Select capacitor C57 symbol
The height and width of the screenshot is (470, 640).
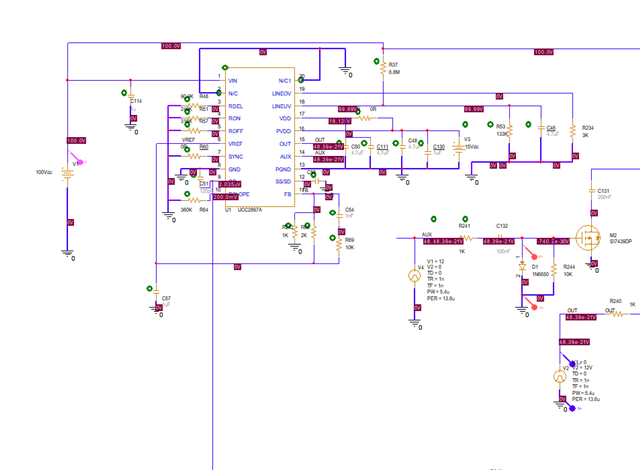[156, 292]
